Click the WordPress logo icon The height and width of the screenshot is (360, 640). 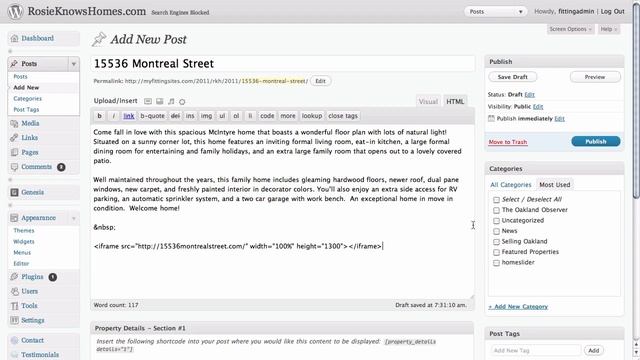click(x=16, y=11)
